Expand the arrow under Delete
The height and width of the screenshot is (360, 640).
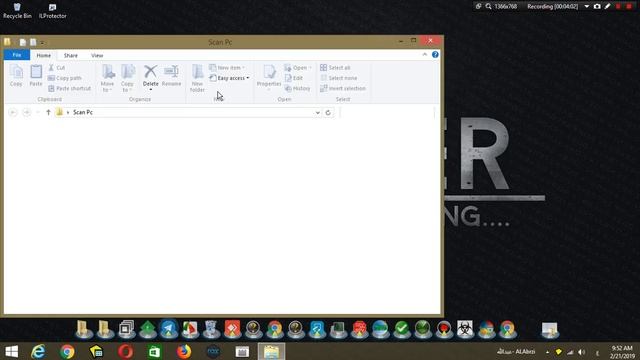pos(151,90)
